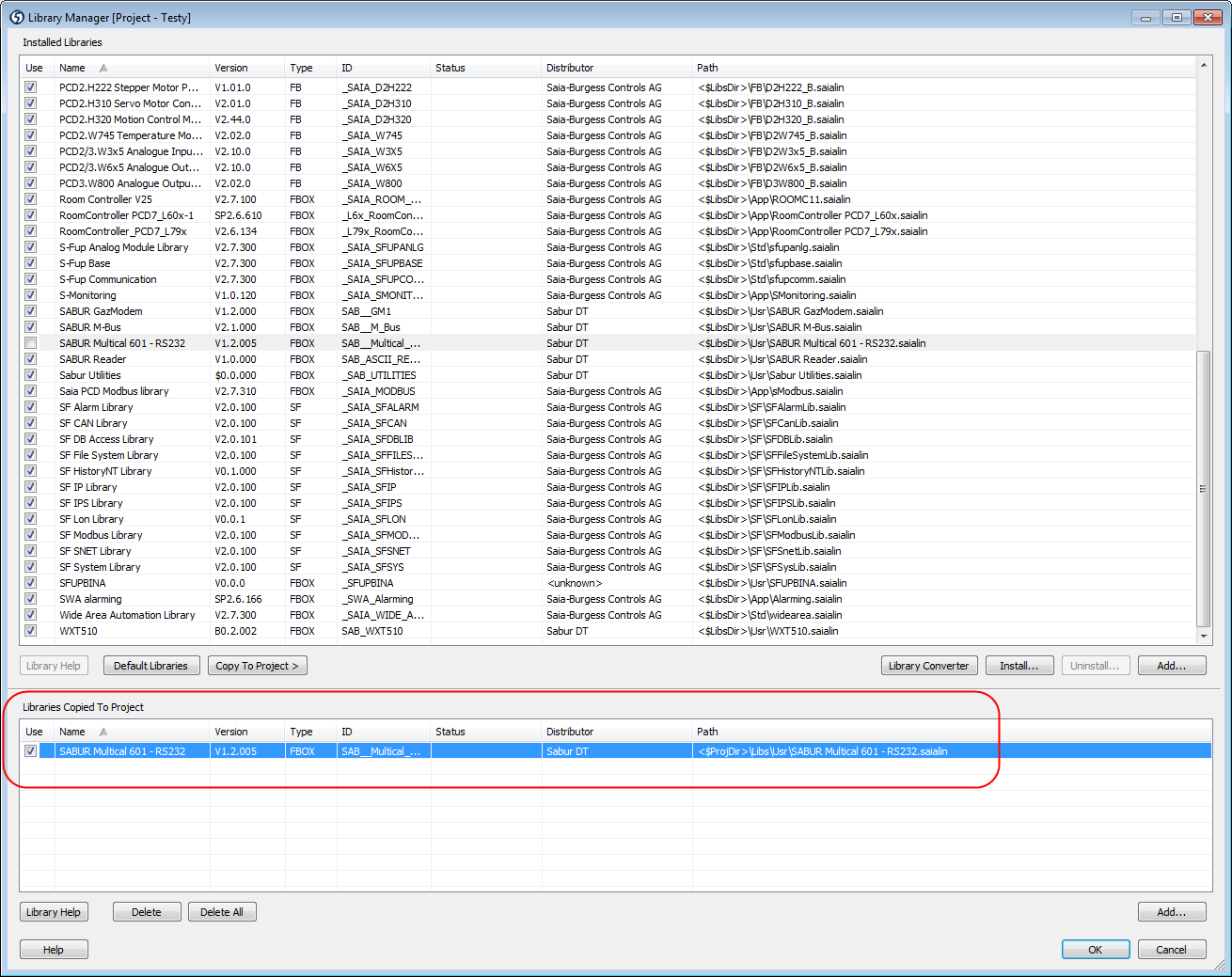This screenshot has width=1232, height=977.
Task: Click the SF DB Access Library name
Action: point(106,439)
